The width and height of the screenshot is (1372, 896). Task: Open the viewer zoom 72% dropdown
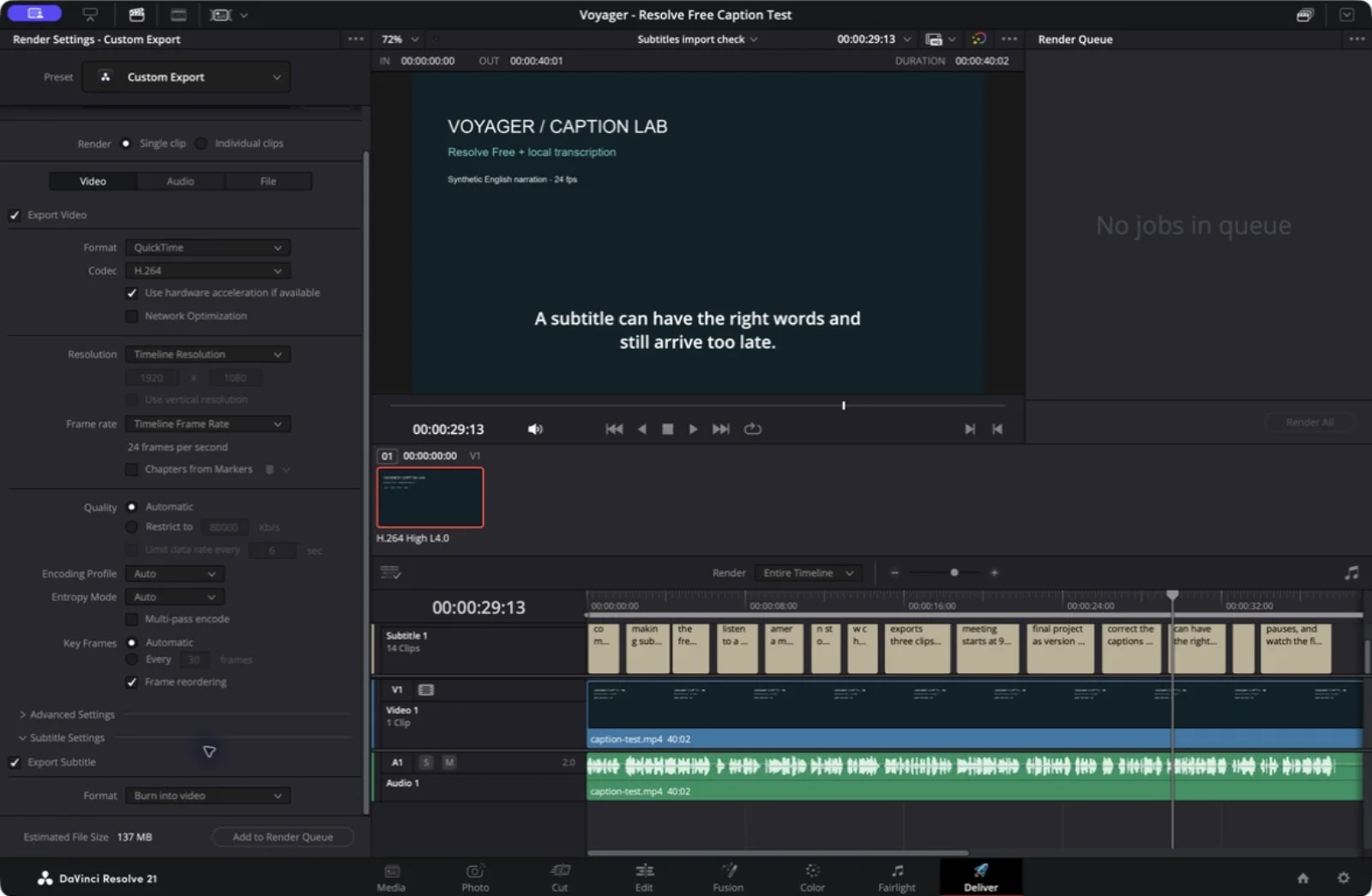tap(400, 39)
